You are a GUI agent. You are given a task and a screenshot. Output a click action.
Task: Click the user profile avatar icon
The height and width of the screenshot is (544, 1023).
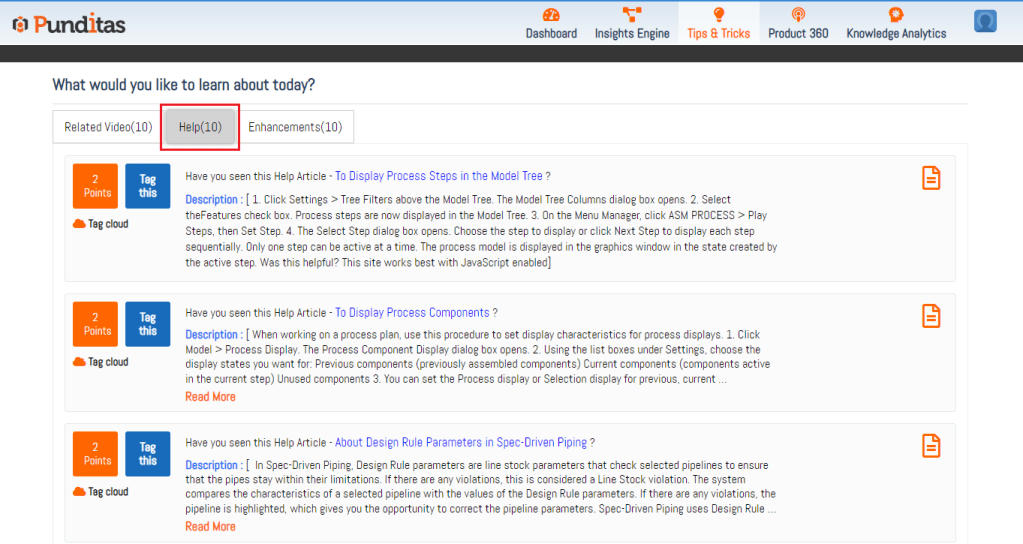tap(985, 22)
